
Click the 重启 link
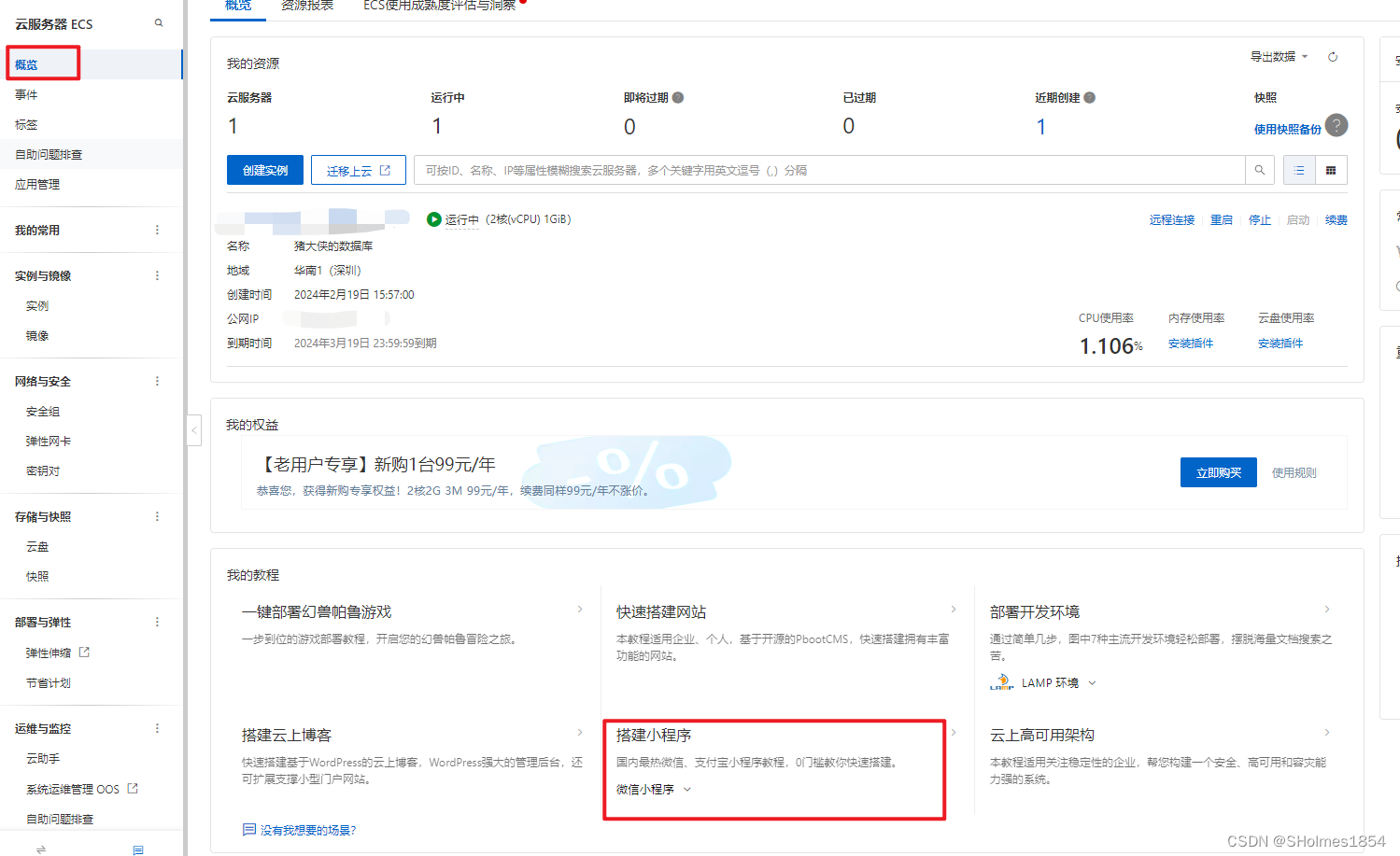click(1222, 220)
